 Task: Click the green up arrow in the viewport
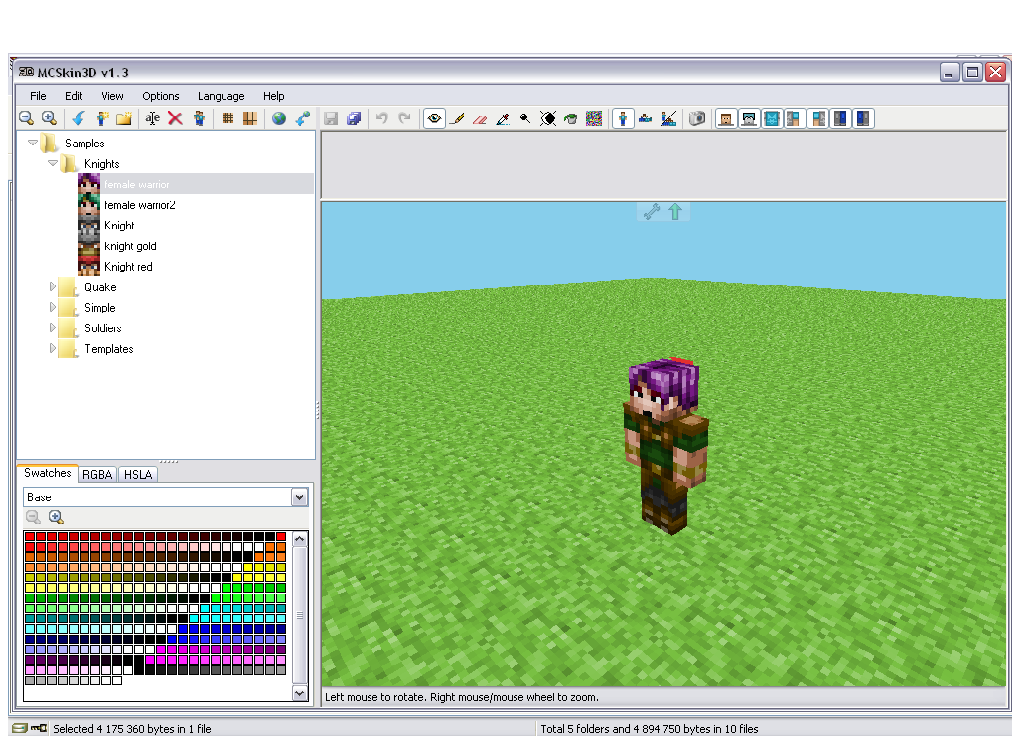click(675, 211)
